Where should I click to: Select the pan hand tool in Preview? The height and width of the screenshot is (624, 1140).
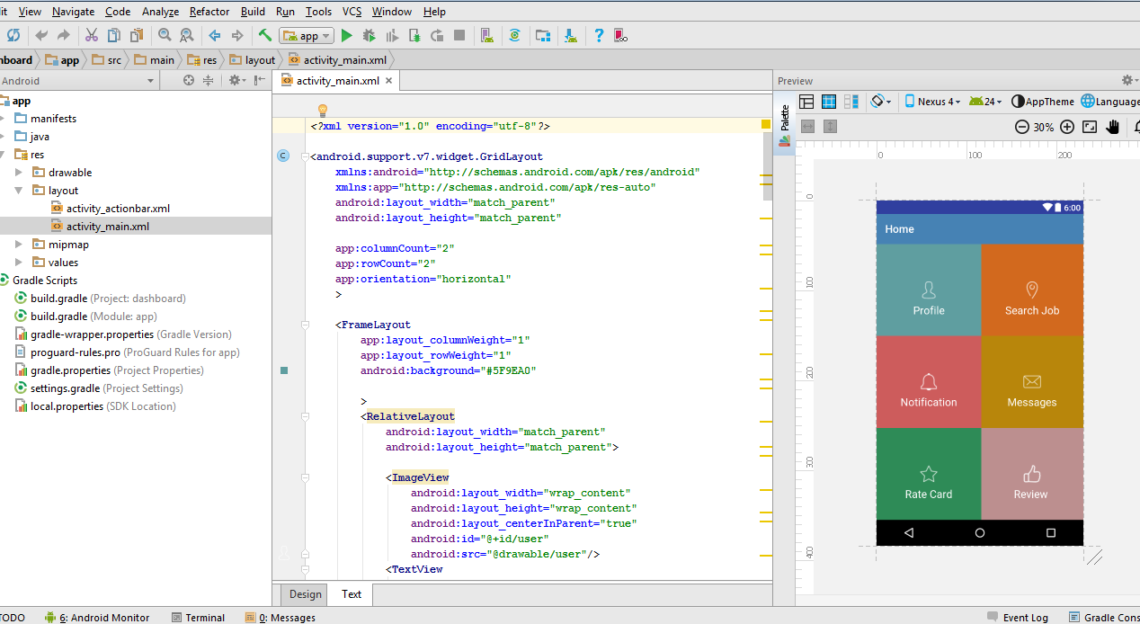pyautogui.click(x=1112, y=127)
